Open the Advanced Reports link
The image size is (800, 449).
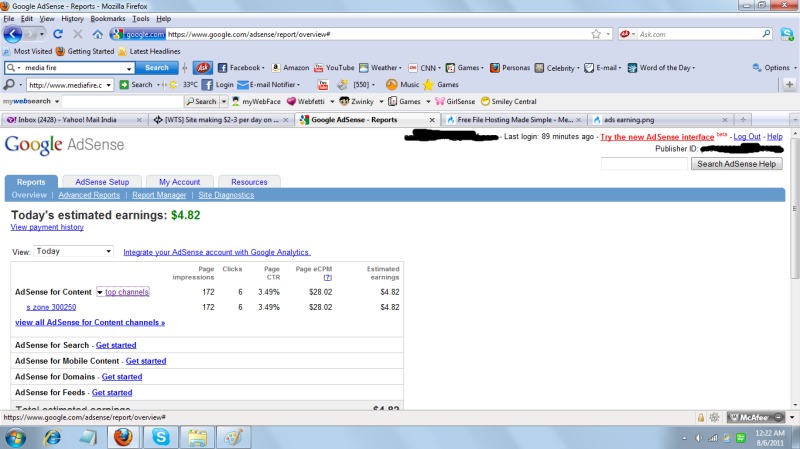click(89, 195)
